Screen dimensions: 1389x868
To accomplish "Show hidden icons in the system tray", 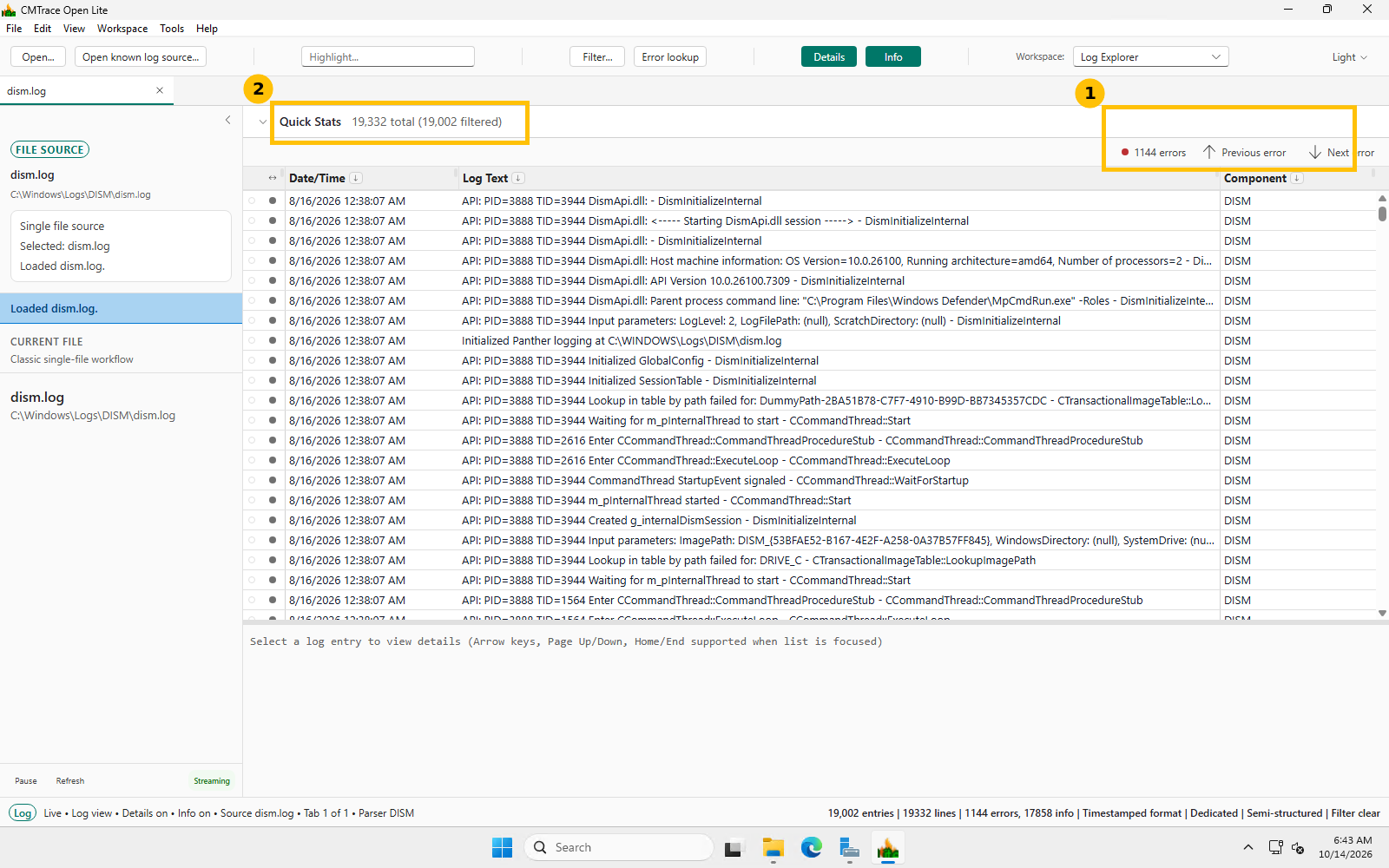I will (x=1248, y=847).
